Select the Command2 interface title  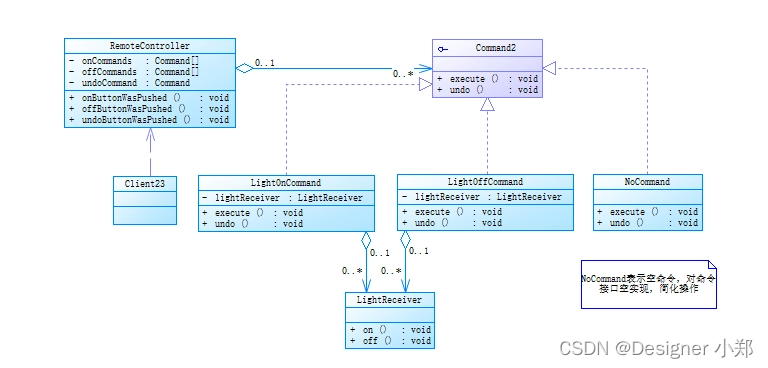tap(496, 48)
